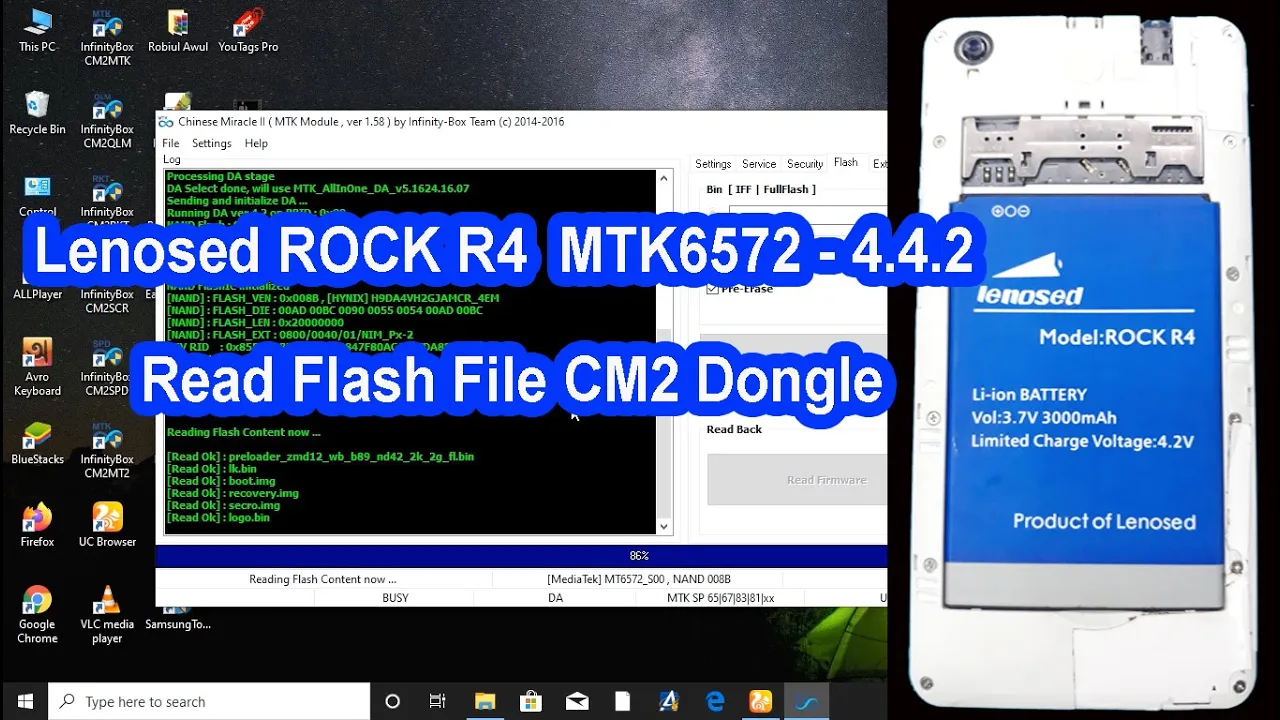Select the InfinityBox CM2QLM shortcut

(x=107, y=121)
